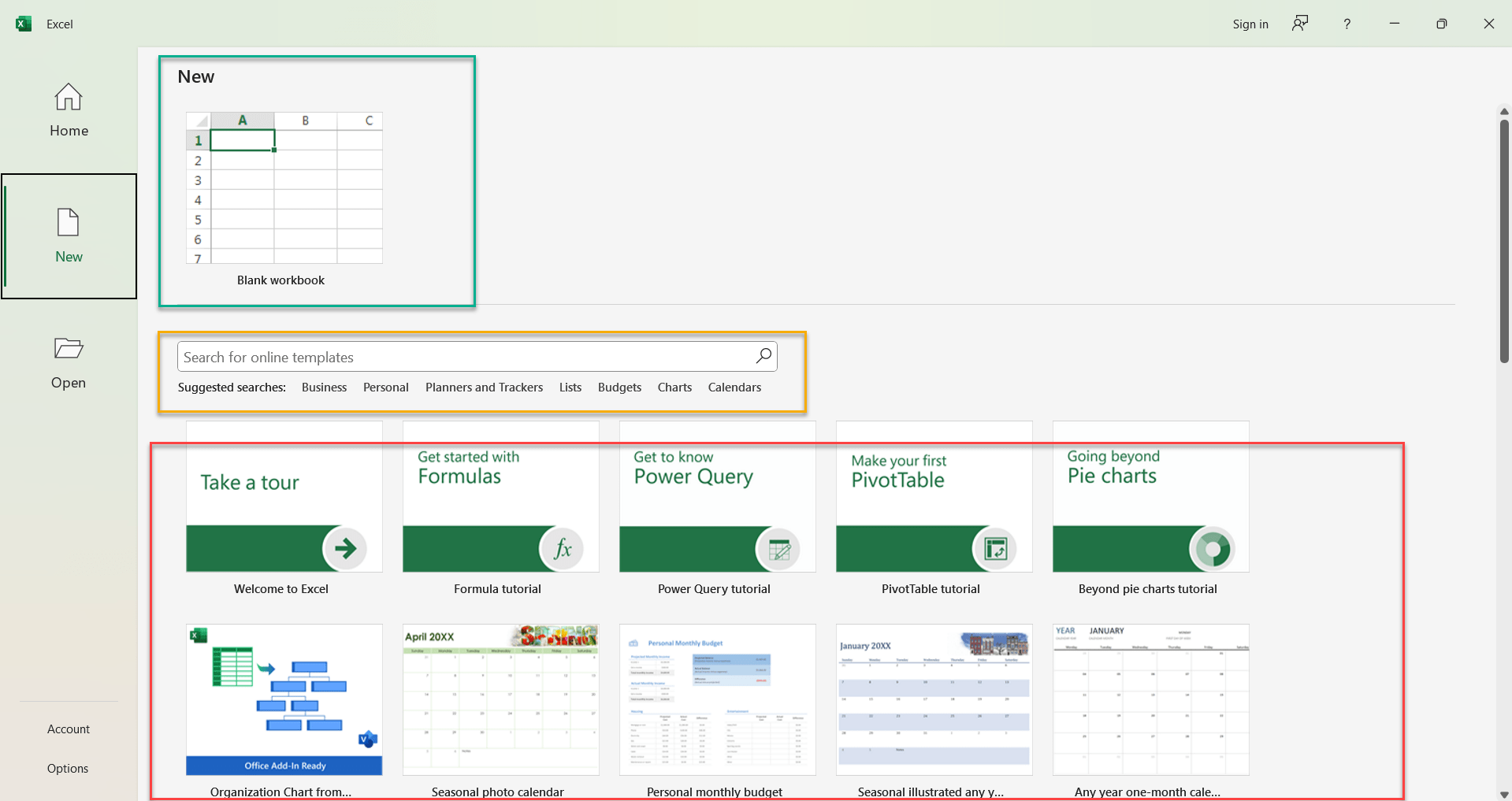Click the Formula tutorial label
Image resolution: width=1512 pixels, height=801 pixels.
[497, 589]
